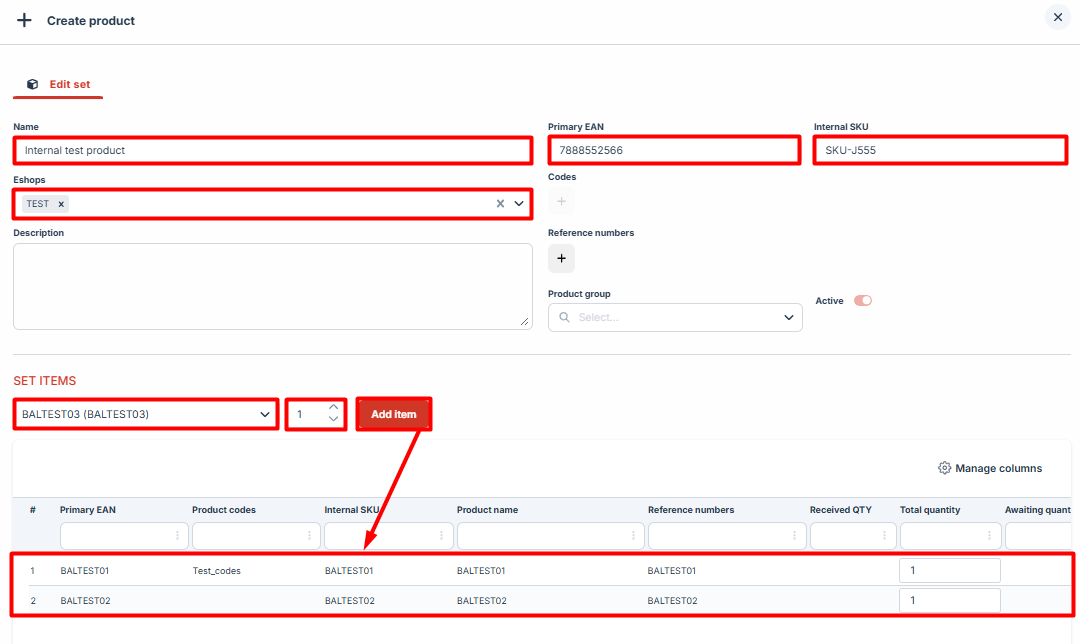The height and width of the screenshot is (644, 1080).
Task: Decrease the set item quantity
Action: coord(334,420)
